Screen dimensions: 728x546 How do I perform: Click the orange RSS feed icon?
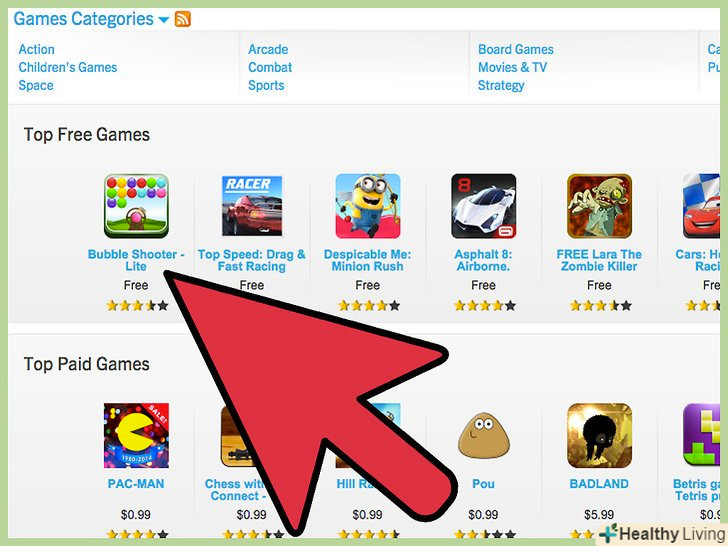182,19
